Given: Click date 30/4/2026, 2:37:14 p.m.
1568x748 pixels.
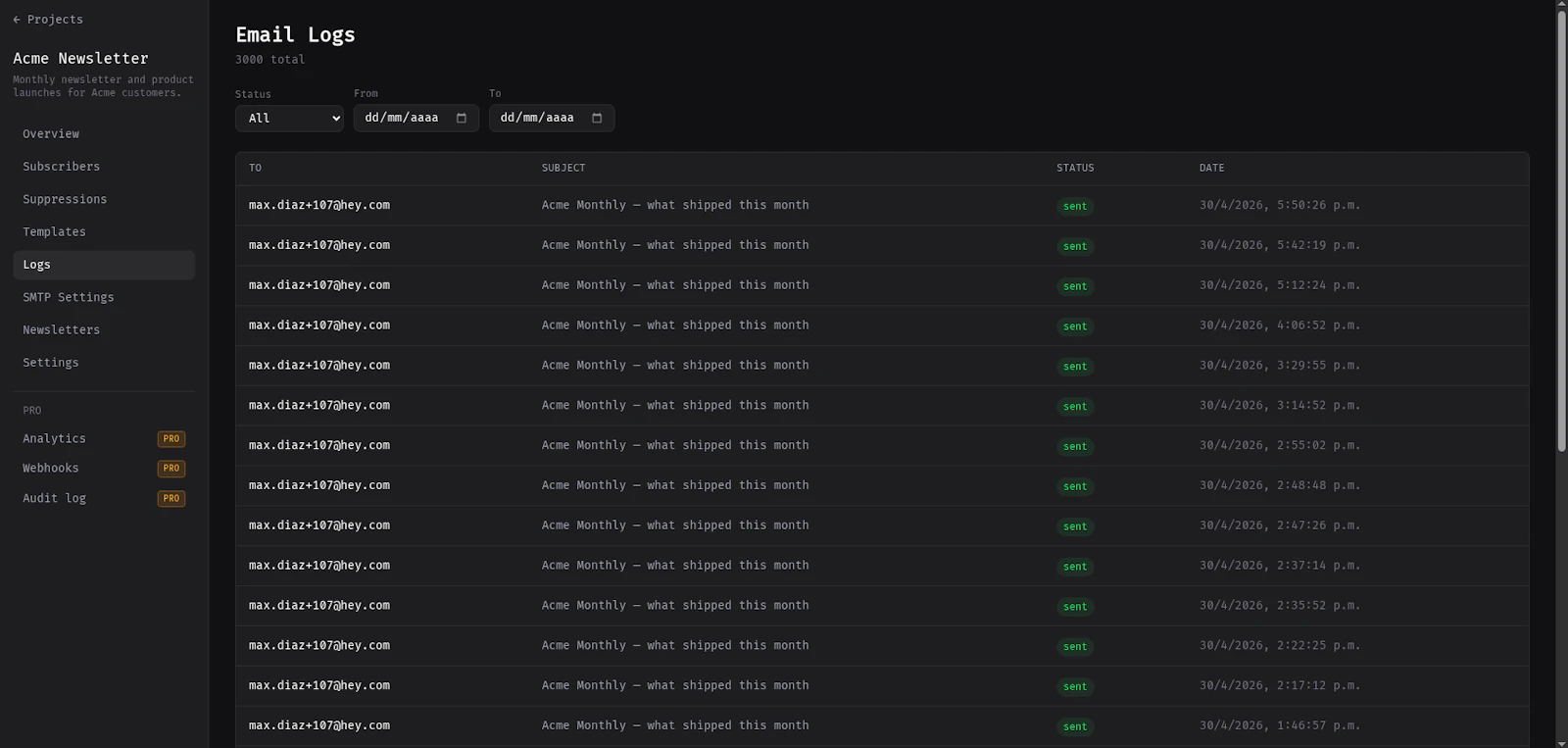Looking at the screenshot, I should [1280, 566].
